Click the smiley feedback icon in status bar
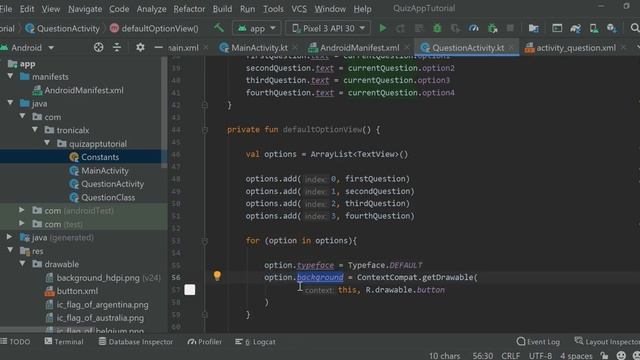 coord(621,356)
